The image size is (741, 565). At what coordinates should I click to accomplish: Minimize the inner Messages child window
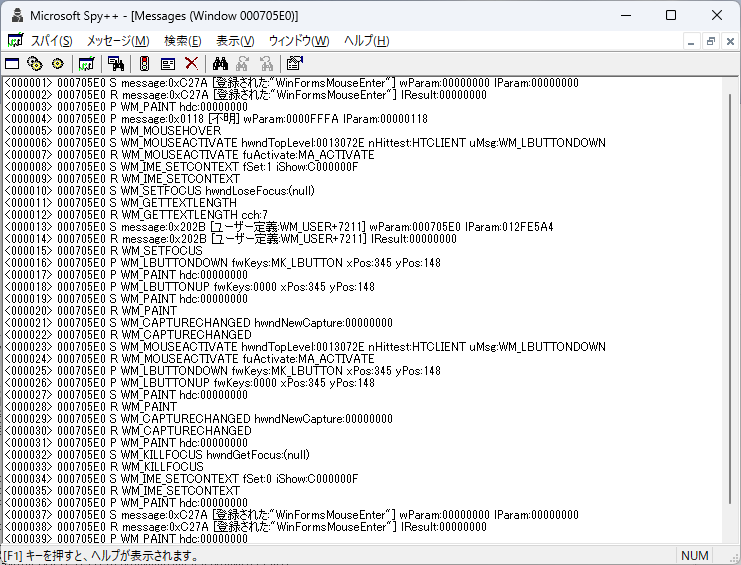click(x=691, y=42)
